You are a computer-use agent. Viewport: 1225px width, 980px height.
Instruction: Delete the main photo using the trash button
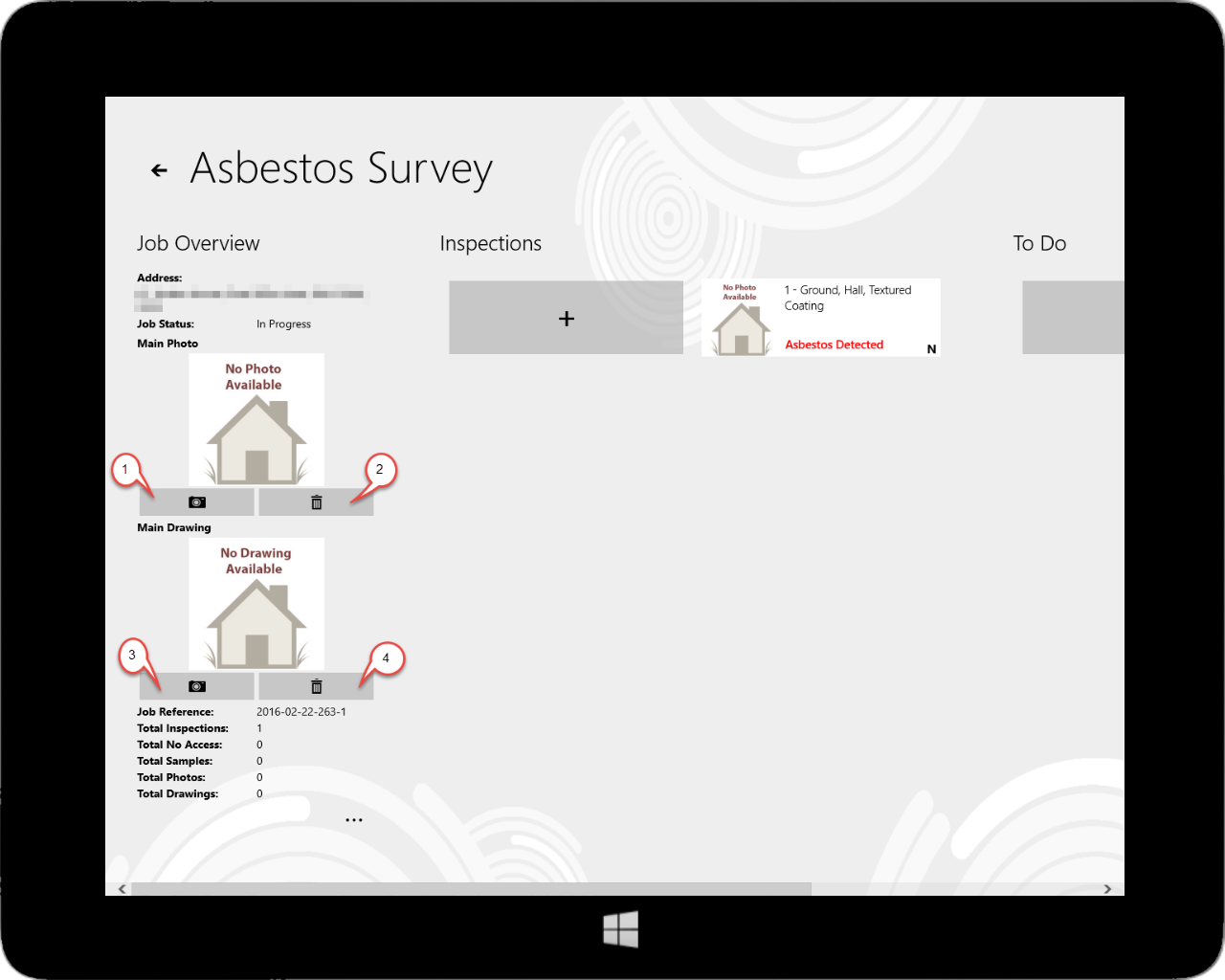tap(316, 501)
